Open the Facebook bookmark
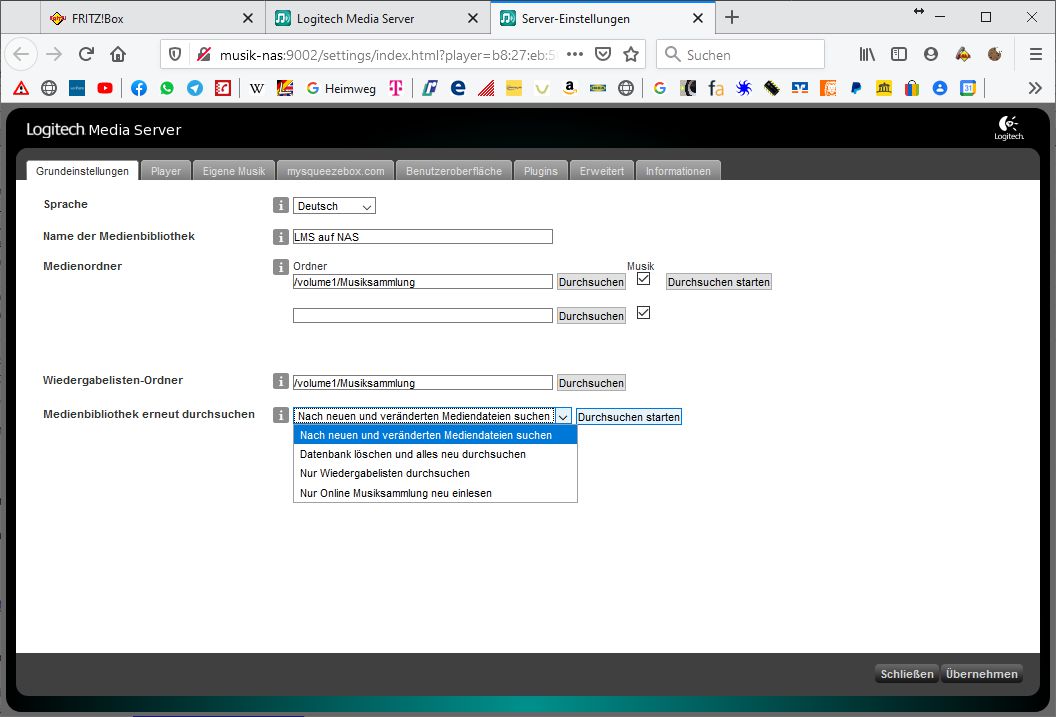This screenshot has height=717, width=1056. (x=139, y=88)
